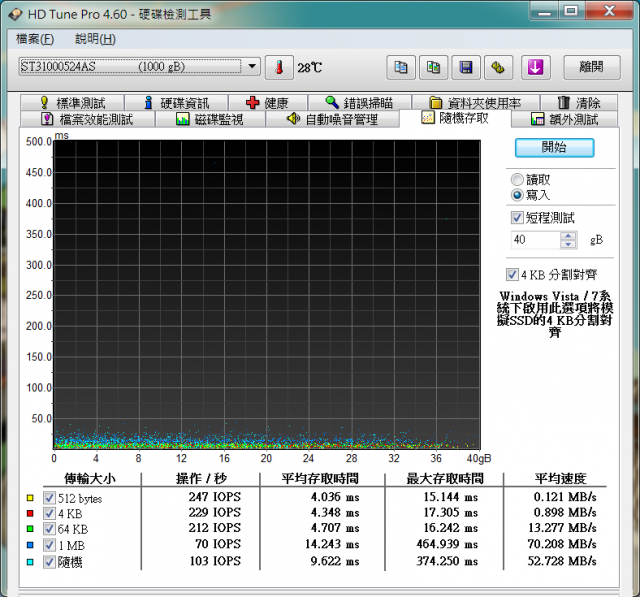Click the 平均存取時間 column header
Image resolution: width=640 pixels, height=597 pixels.
(320, 479)
